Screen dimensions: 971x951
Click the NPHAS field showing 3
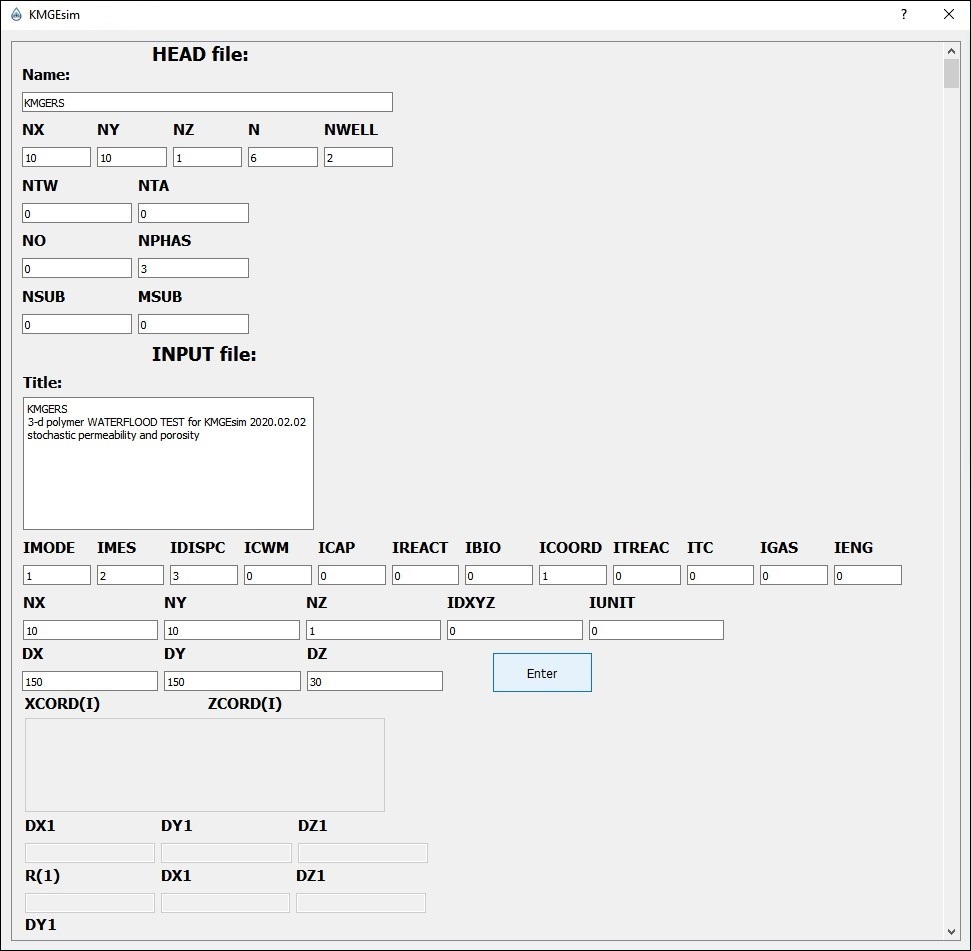point(193,268)
